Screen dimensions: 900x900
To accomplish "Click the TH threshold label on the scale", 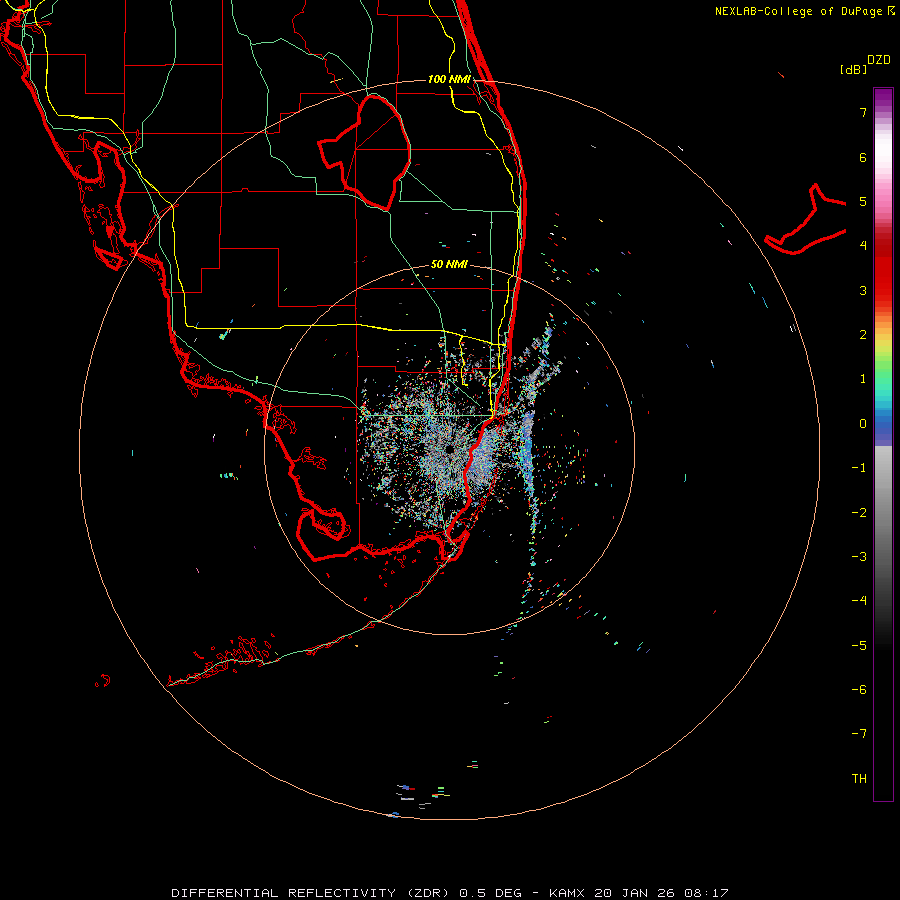I will tap(859, 779).
